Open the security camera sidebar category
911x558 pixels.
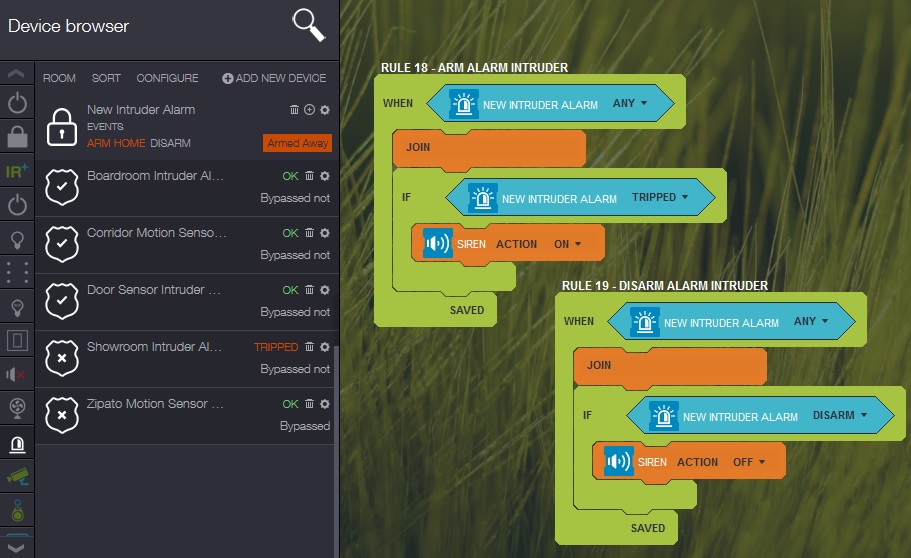tap(17, 477)
